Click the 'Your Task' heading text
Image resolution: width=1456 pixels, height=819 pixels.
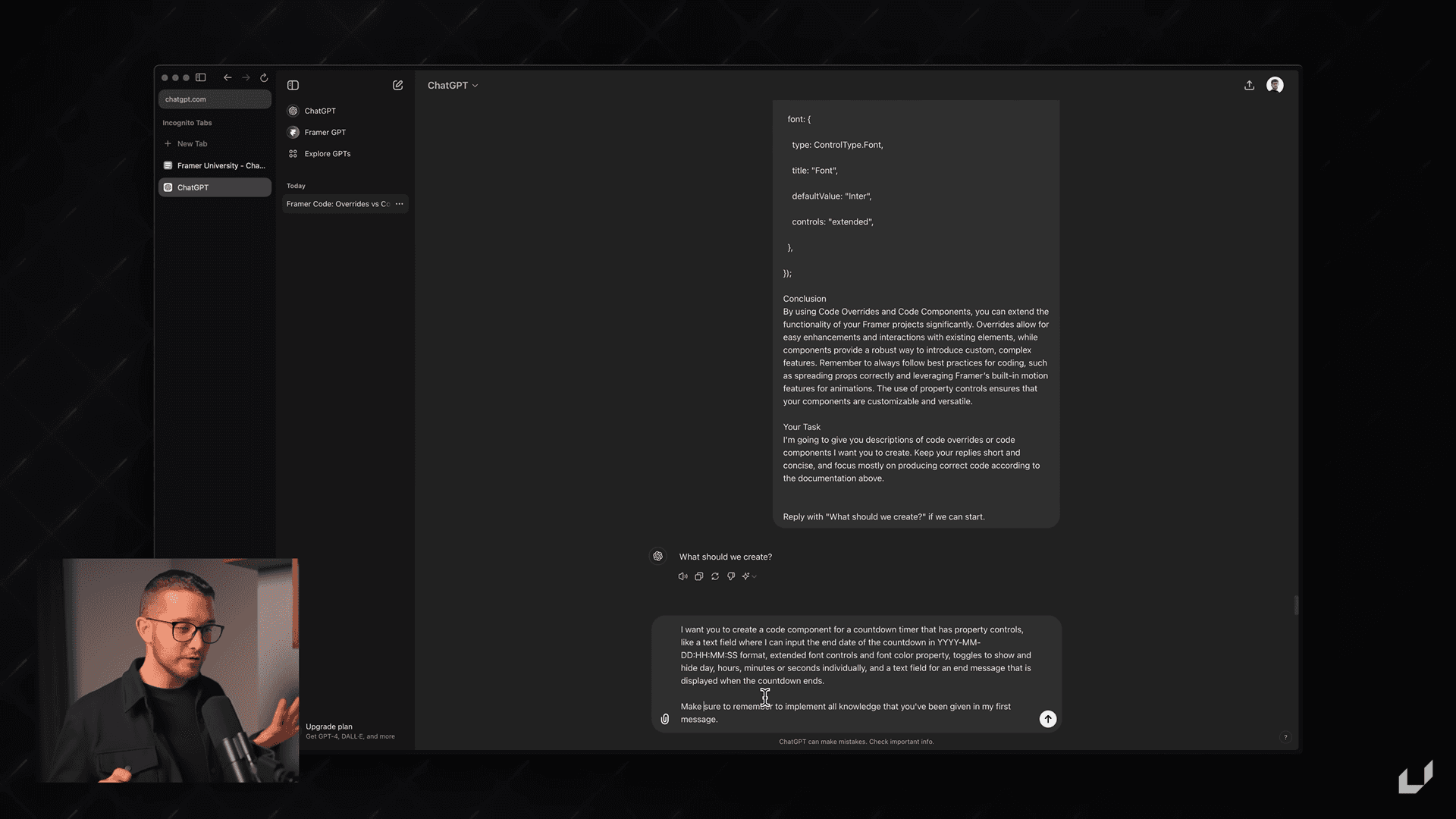(802, 427)
